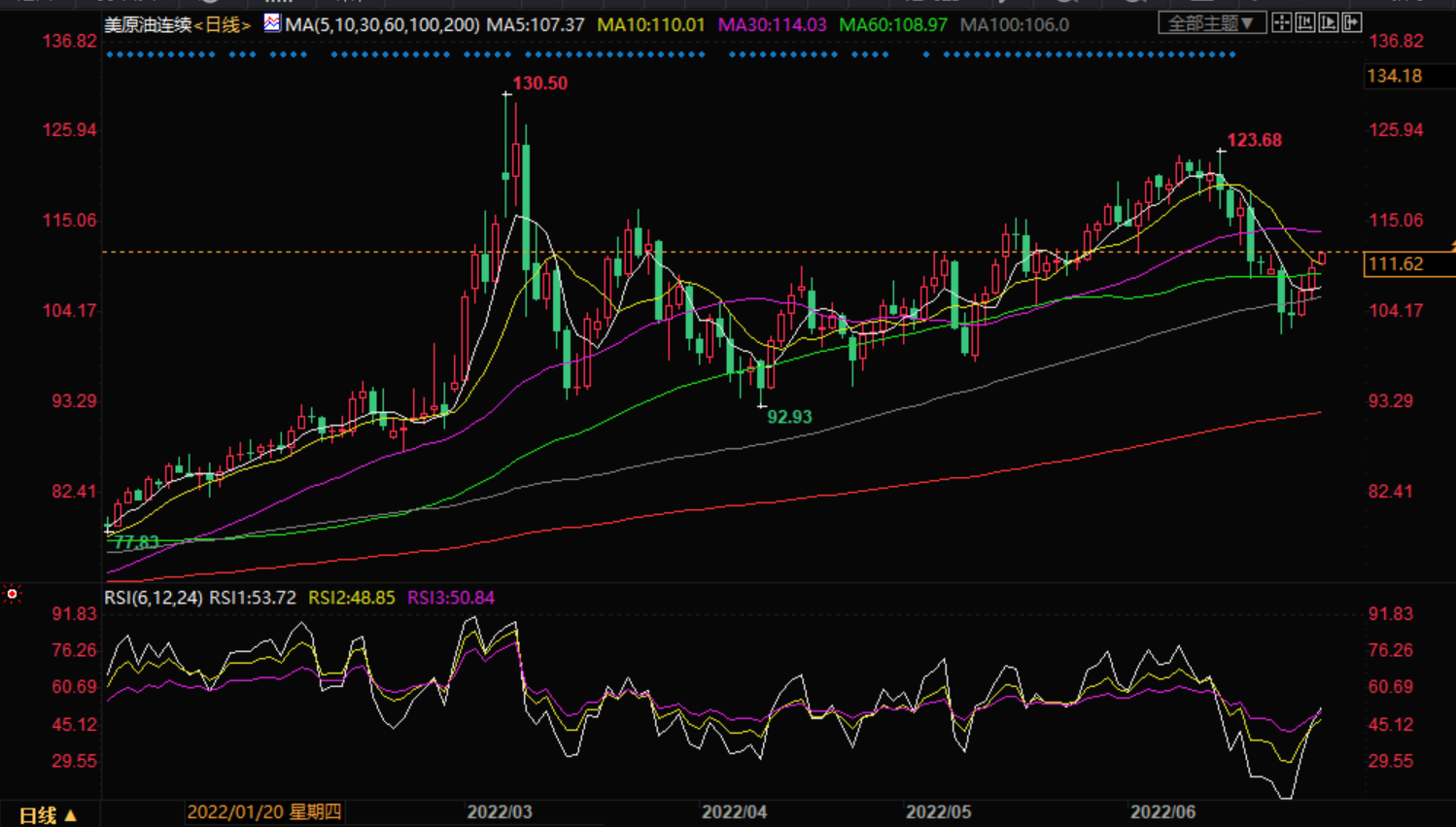Click the 2022/01/20 星期四 date label

click(x=263, y=811)
